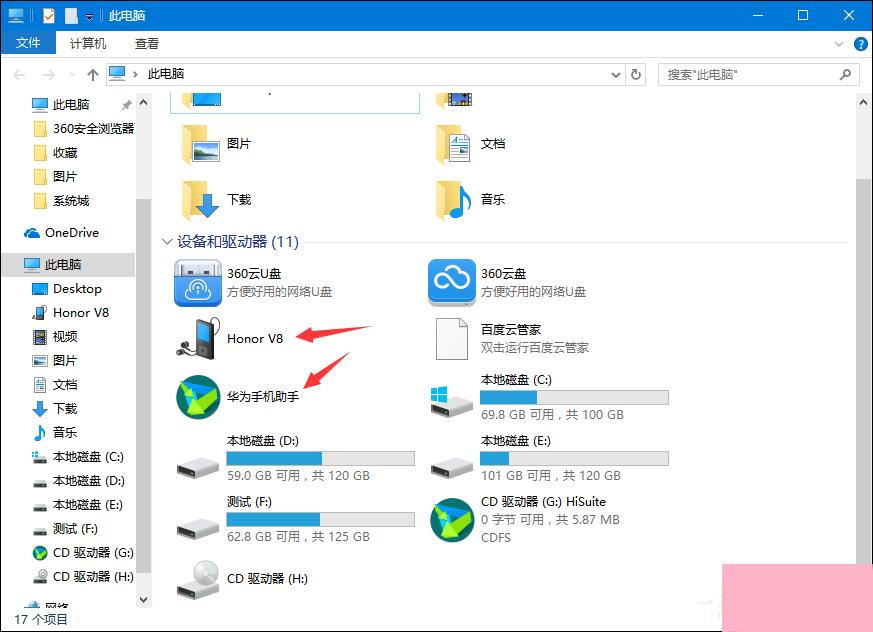
Task: Select 本地磁盘 (D:) in sidebar
Action: [78, 481]
